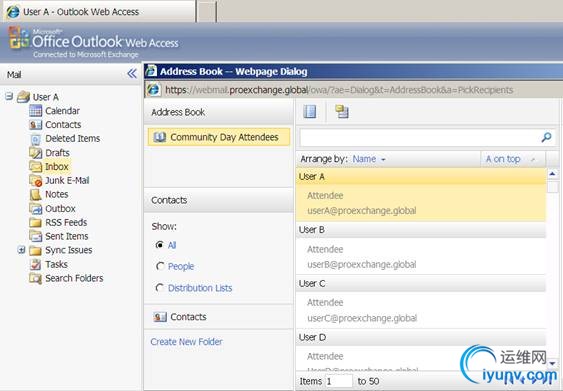Click the Sync Issues folder icon
Image resolution: width=563 pixels, height=391 pixels.
[x=35, y=250]
